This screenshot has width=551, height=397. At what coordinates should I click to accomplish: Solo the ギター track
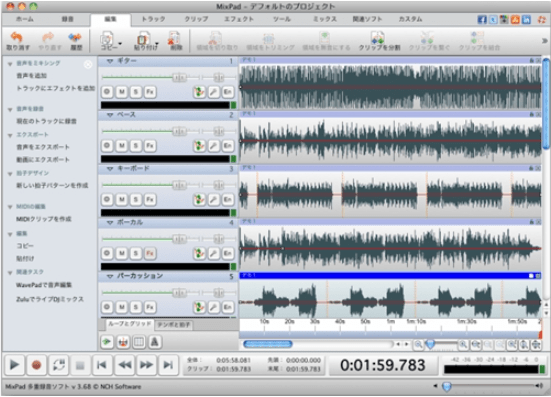136,92
